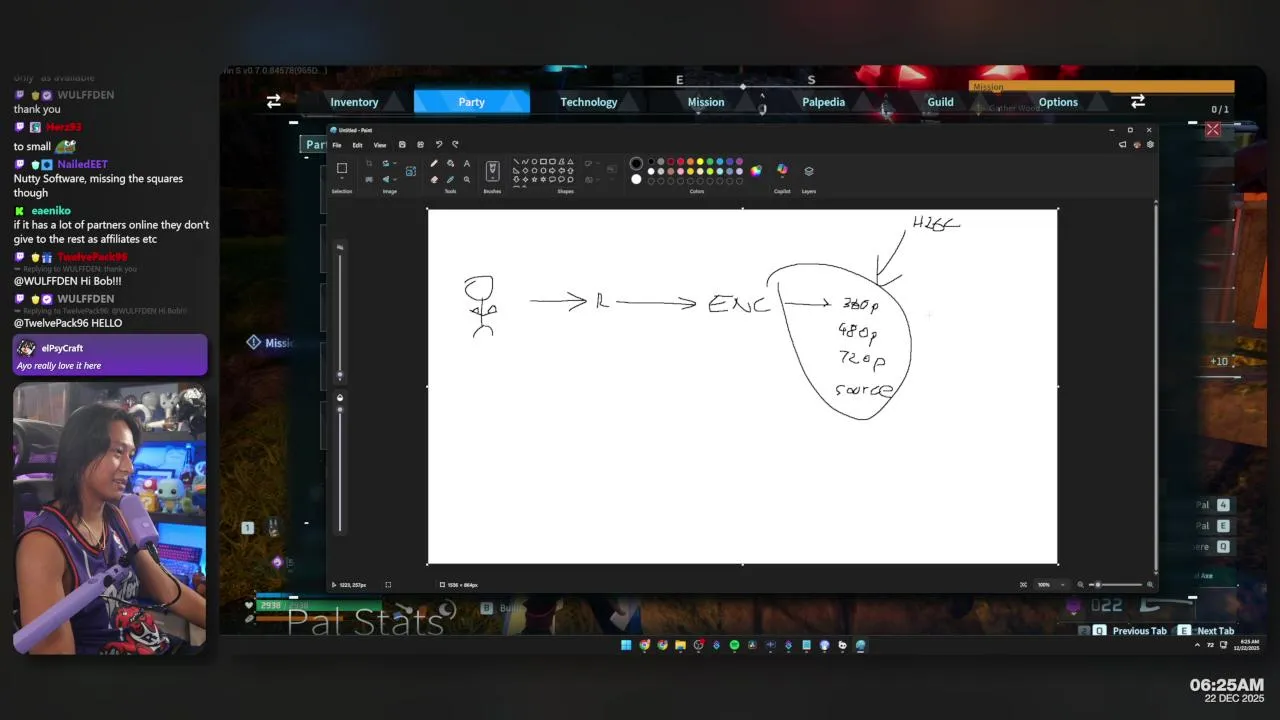Click the Resize and skew icon
The width and height of the screenshot is (1280, 720).
point(369,180)
